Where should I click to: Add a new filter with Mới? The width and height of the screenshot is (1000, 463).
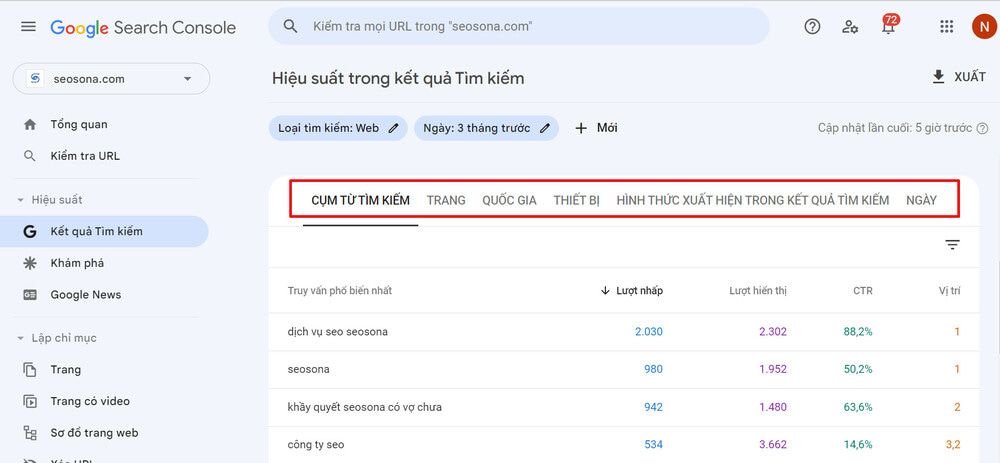(596, 128)
